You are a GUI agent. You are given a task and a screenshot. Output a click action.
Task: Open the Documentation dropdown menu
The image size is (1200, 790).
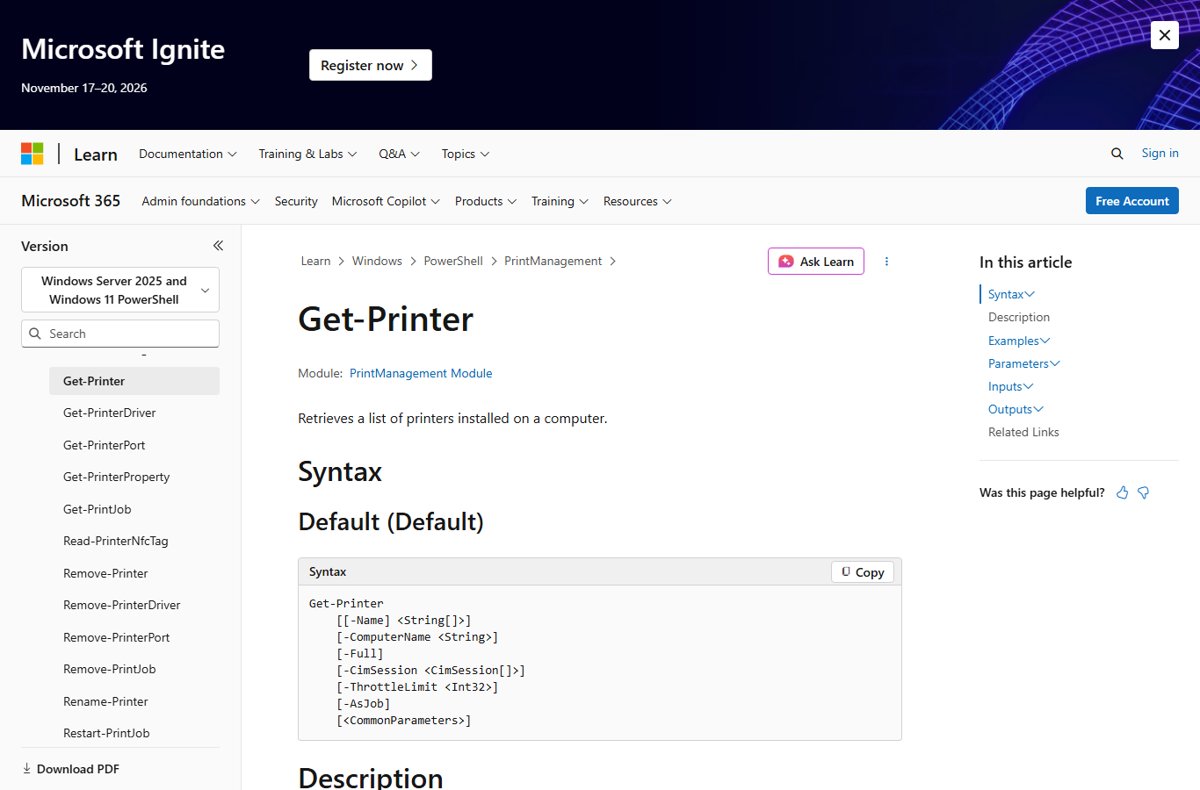(x=188, y=154)
